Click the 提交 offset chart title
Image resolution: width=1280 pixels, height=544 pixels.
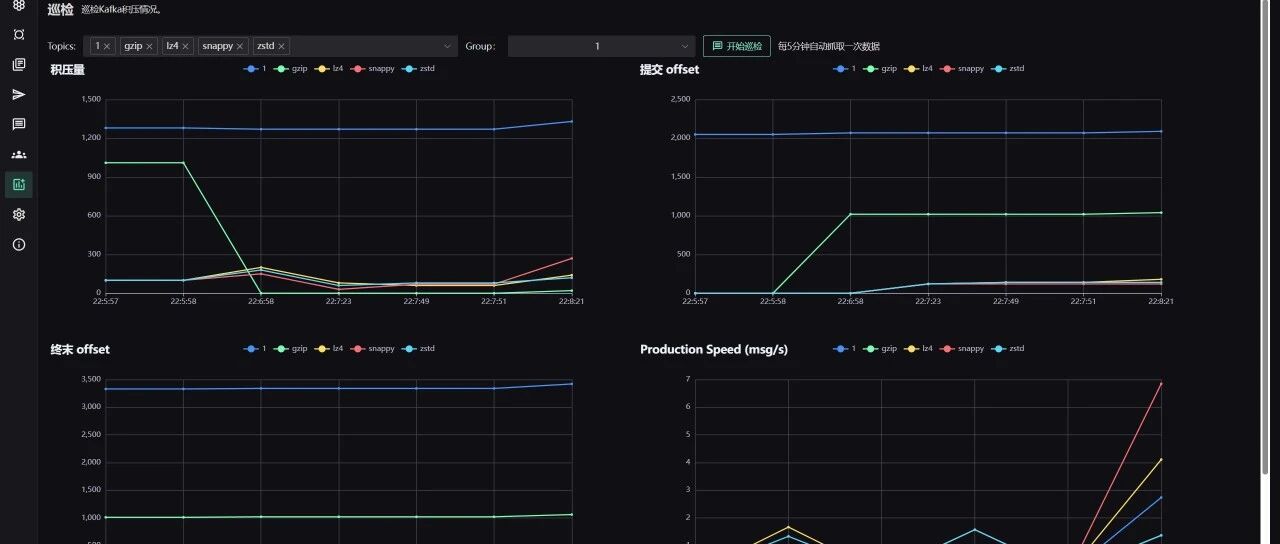click(669, 70)
